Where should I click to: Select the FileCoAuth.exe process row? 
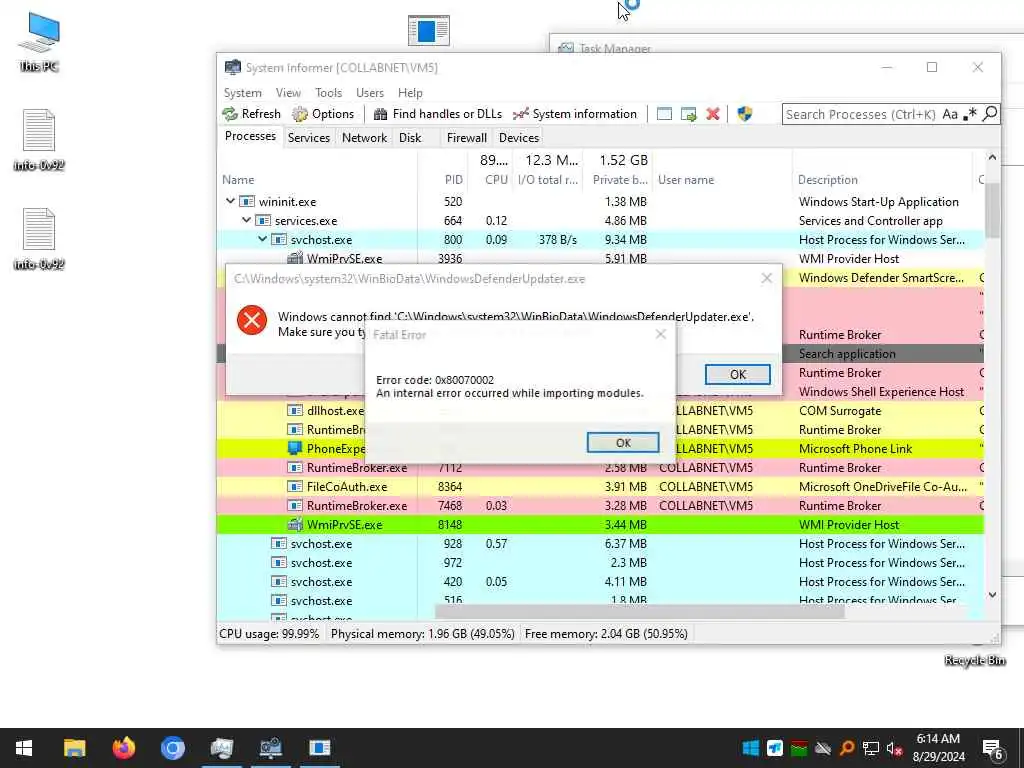coord(601,487)
